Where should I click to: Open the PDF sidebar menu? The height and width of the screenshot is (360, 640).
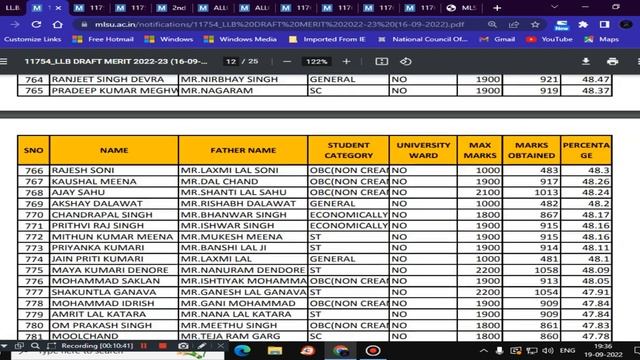[x=4, y=61]
